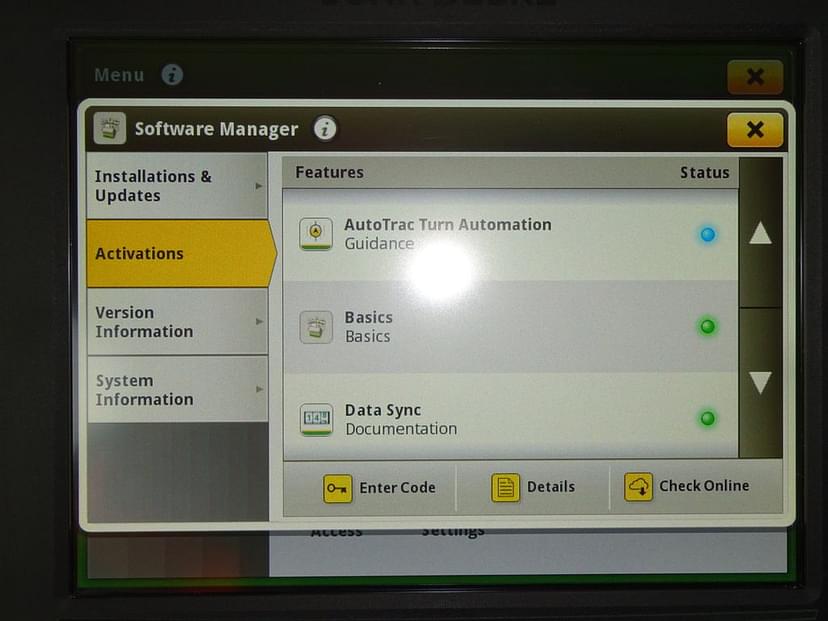Select AutoTrac Turn Automation feature name

[x=448, y=224]
